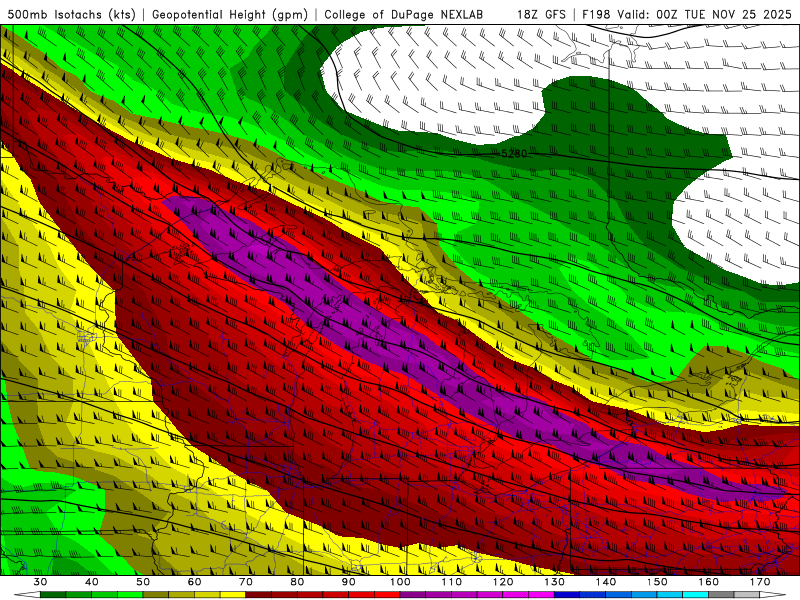Click the legend value 110
This screenshot has width=800, height=600.
coord(452,582)
